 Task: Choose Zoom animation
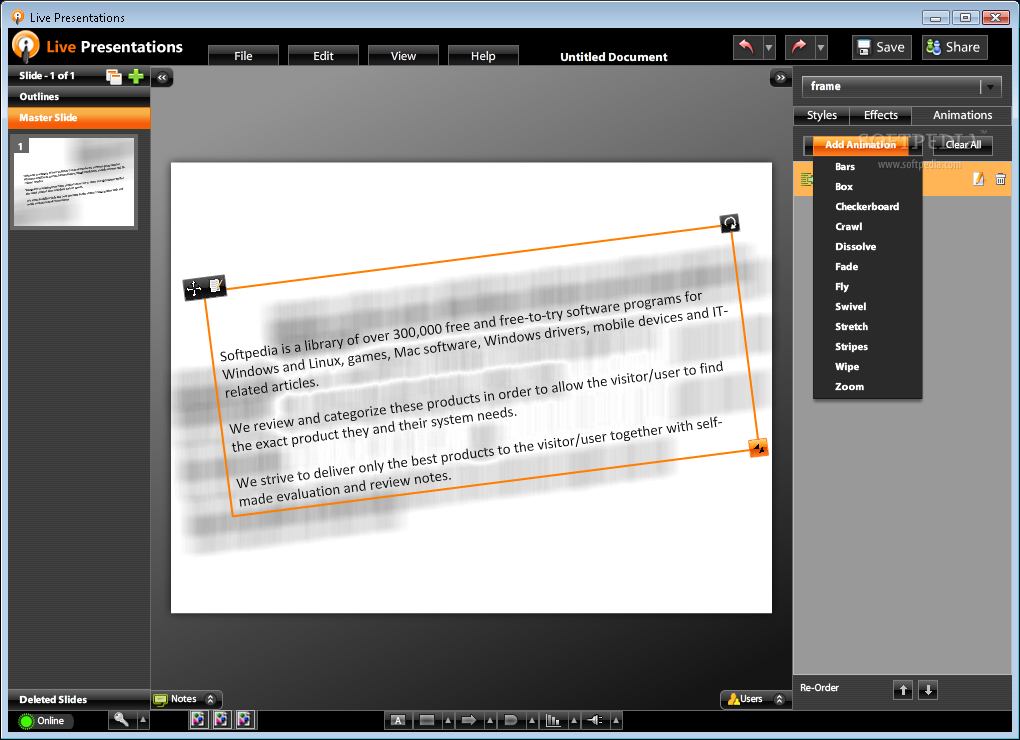coord(867,387)
